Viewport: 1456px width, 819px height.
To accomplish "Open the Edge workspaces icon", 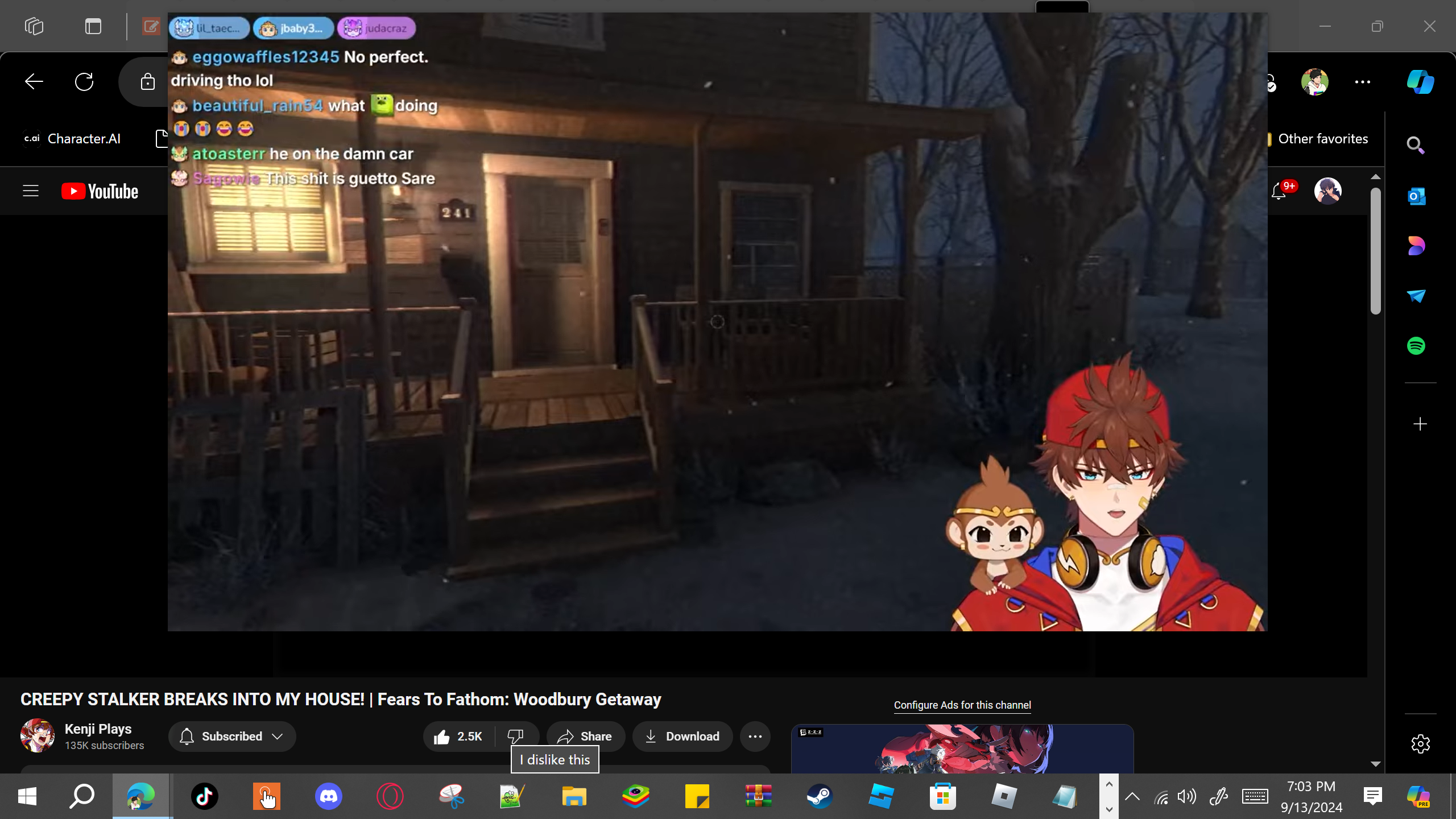I will click(x=34, y=26).
